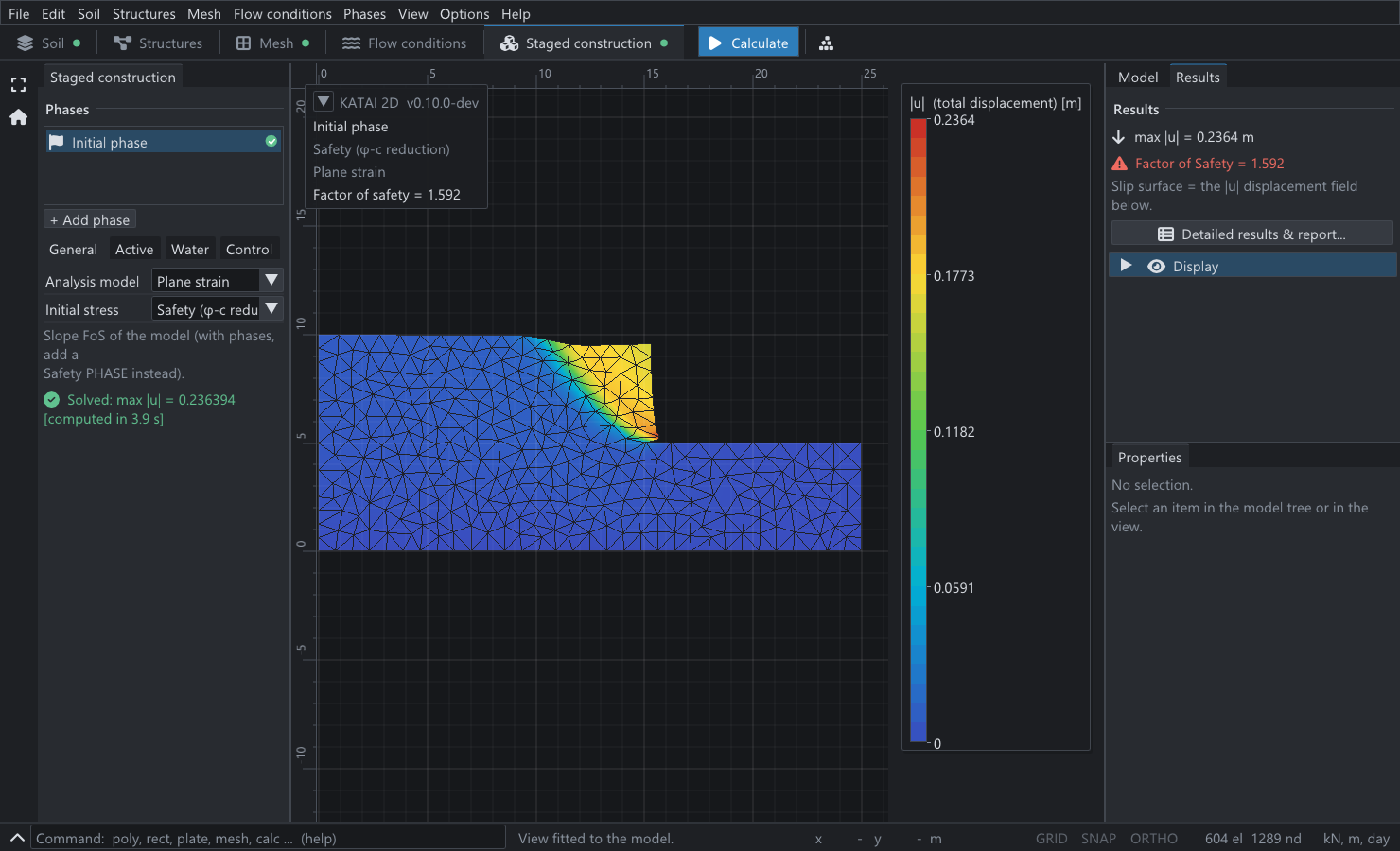Switch to the Water tab
Viewport: 1400px width, 851px height.
pos(190,250)
